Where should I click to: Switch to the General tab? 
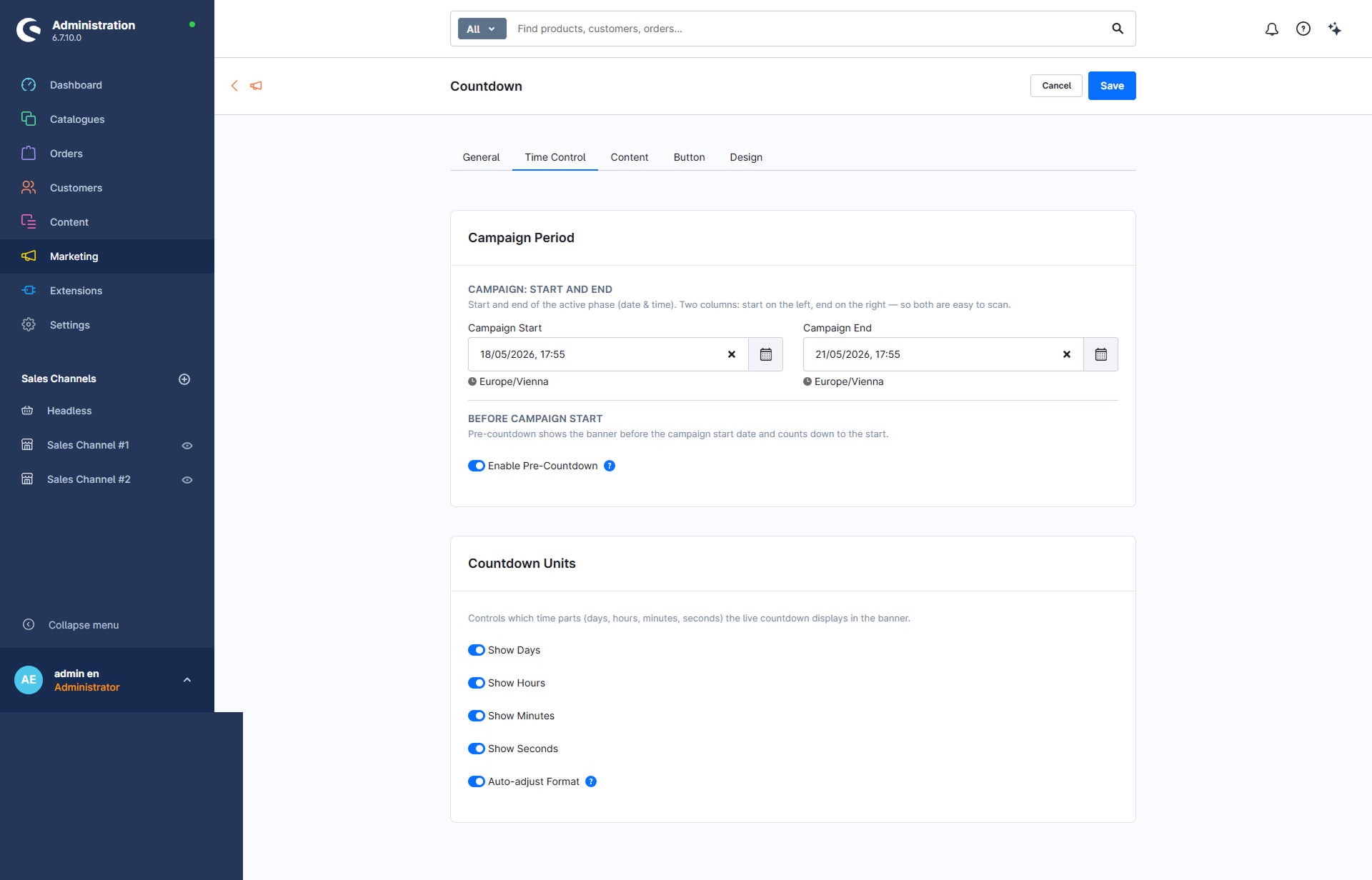coord(481,157)
